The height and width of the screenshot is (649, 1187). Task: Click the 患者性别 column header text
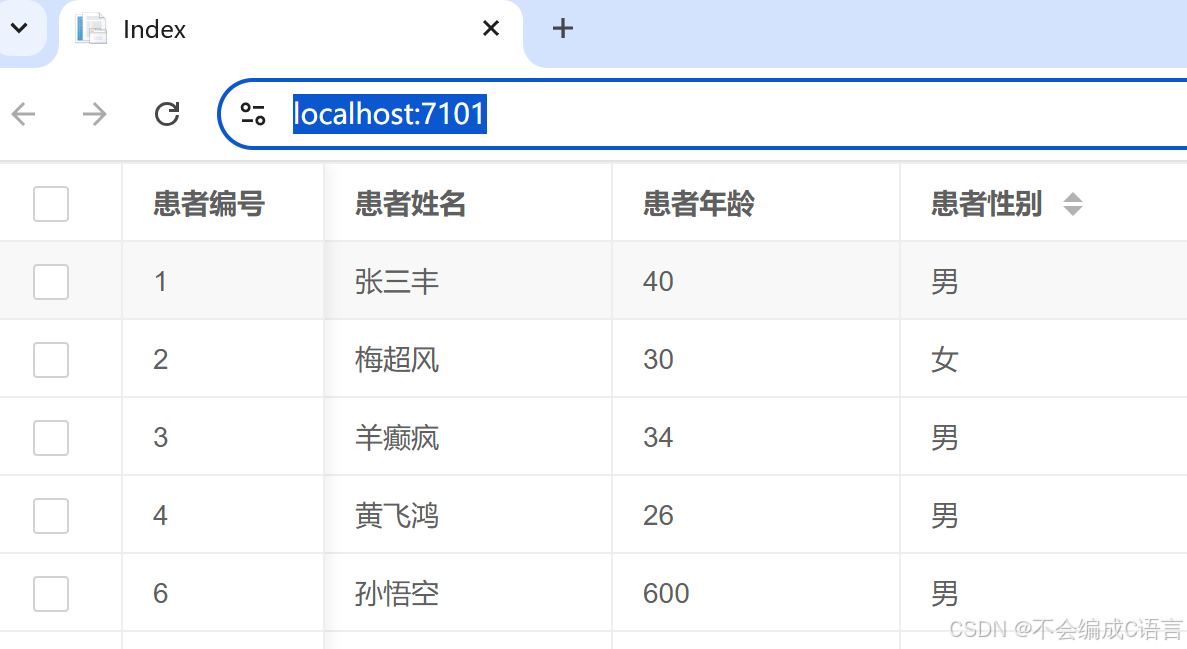click(x=986, y=204)
